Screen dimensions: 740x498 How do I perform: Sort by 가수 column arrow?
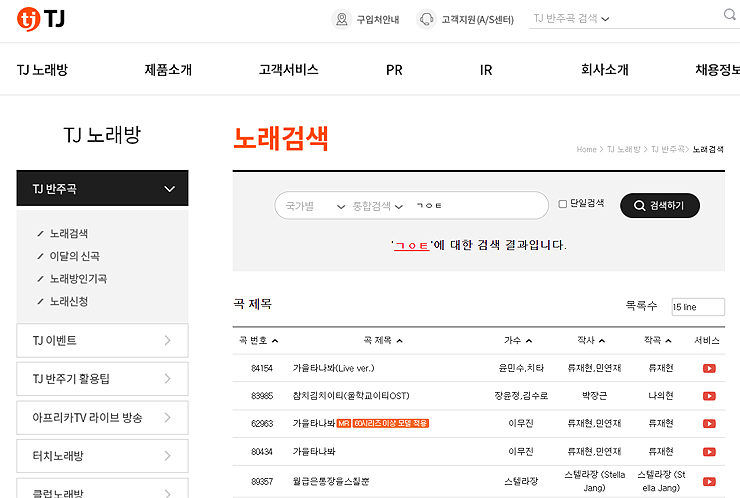pos(529,341)
